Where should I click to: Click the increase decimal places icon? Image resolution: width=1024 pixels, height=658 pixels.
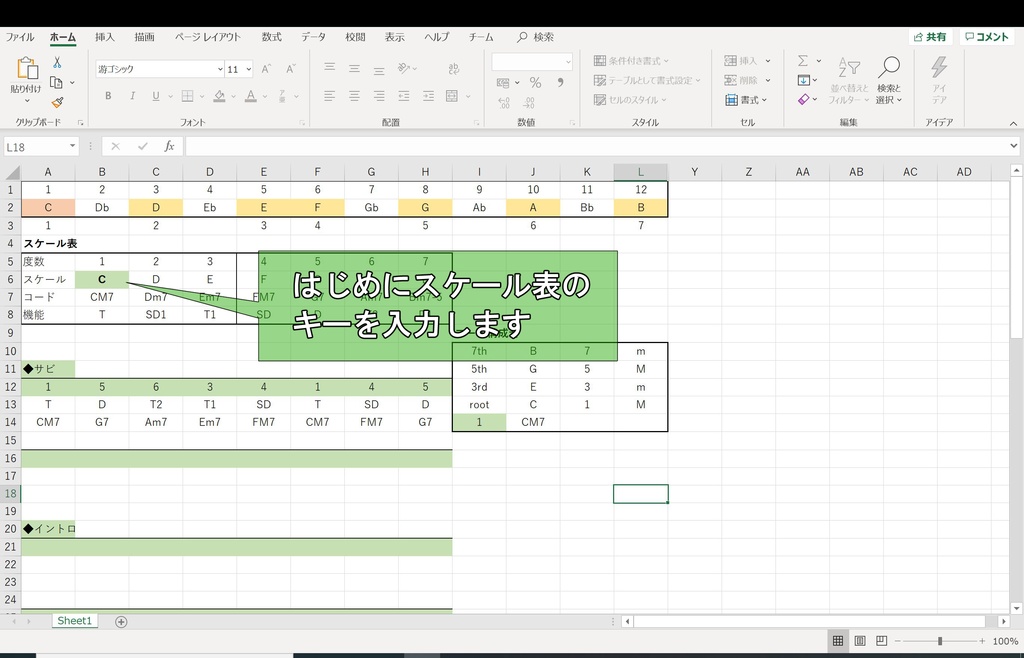(504, 102)
